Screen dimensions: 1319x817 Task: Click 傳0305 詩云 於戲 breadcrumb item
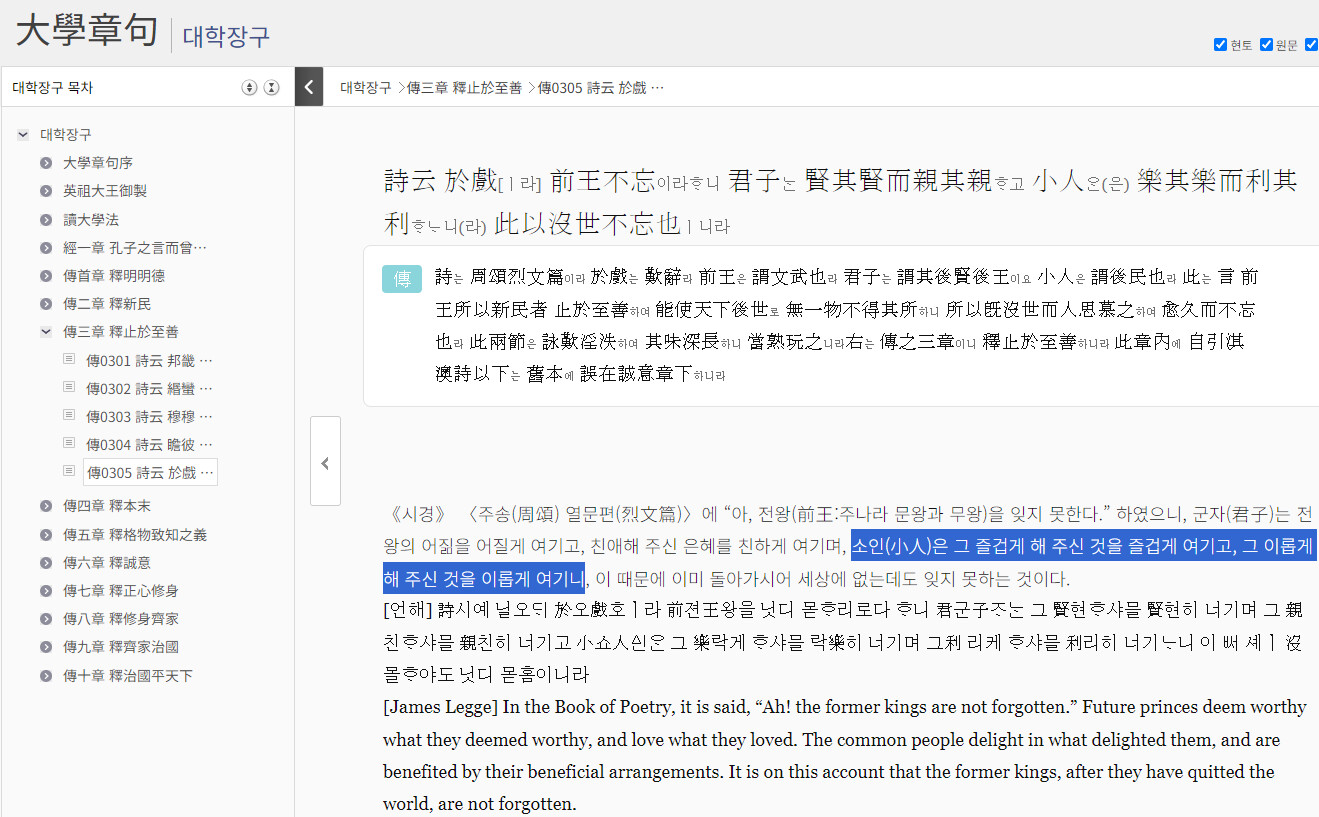click(x=601, y=88)
